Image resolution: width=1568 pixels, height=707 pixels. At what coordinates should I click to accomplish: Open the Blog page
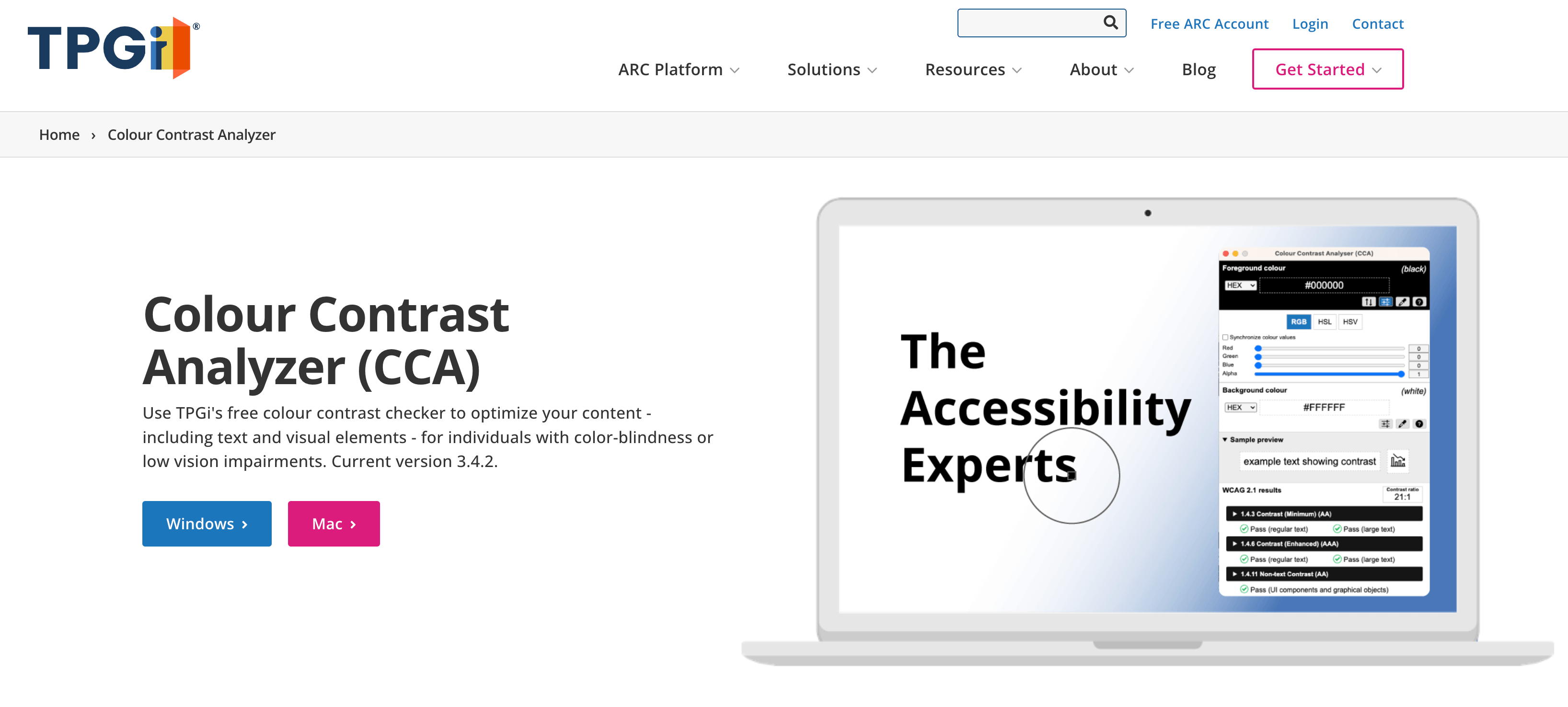(1199, 70)
